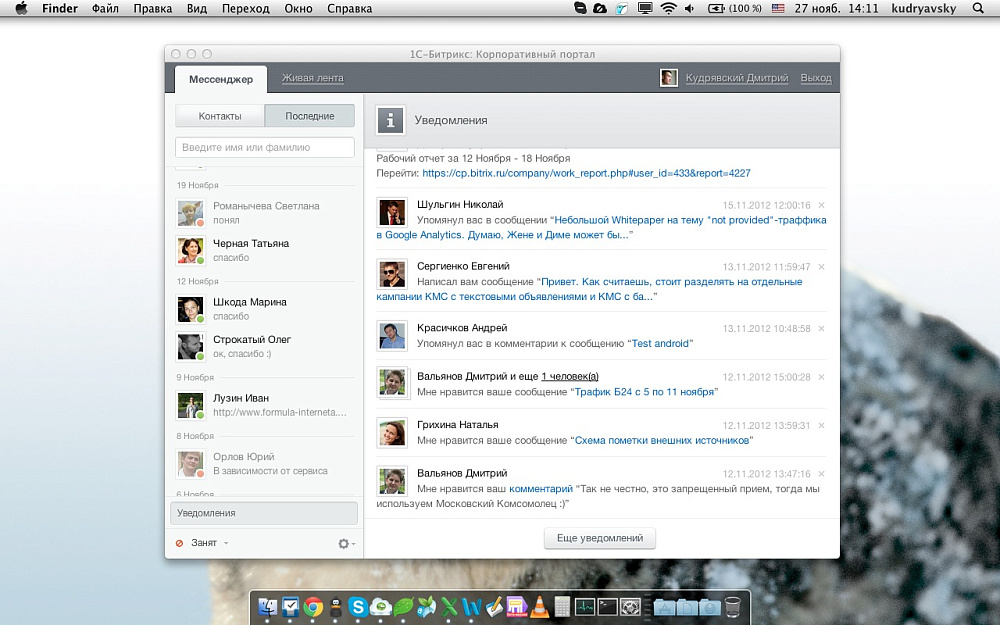This screenshot has height=625, width=1000.
Task: Open the Вид menu
Action: [x=197, y=8]
